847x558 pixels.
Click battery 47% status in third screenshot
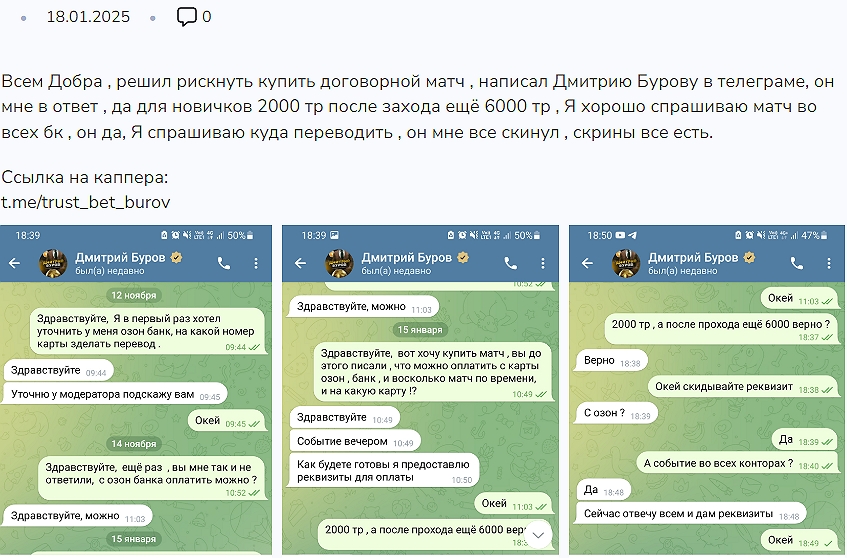click(814, 236)
